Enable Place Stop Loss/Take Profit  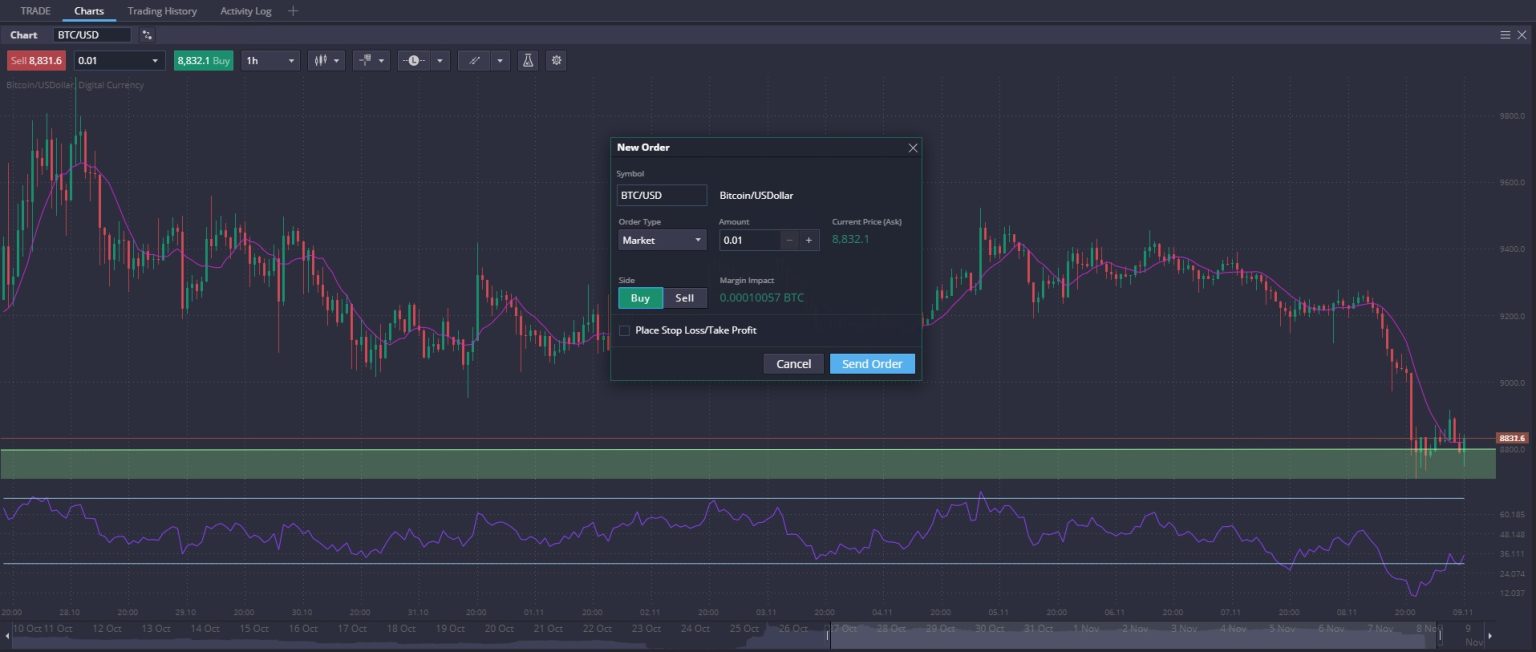[623, 330]
